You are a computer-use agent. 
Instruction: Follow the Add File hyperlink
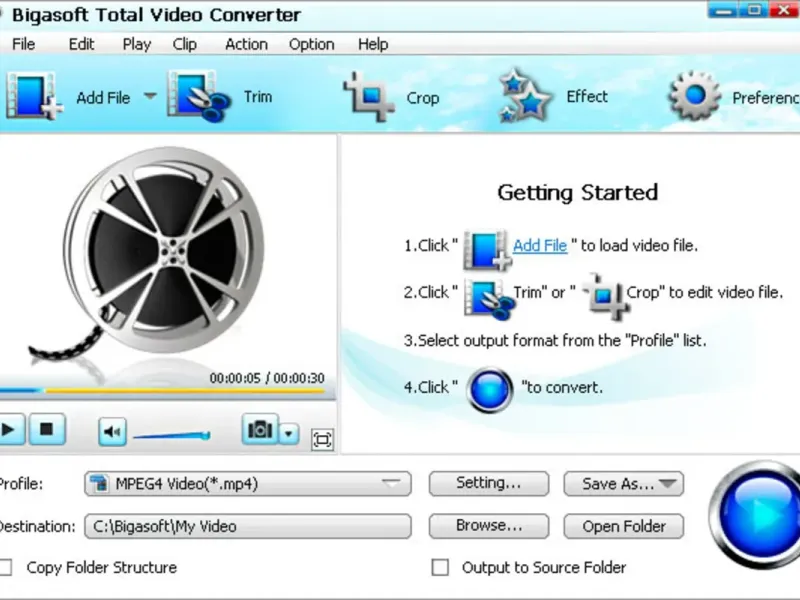click(x=540, y=246)
